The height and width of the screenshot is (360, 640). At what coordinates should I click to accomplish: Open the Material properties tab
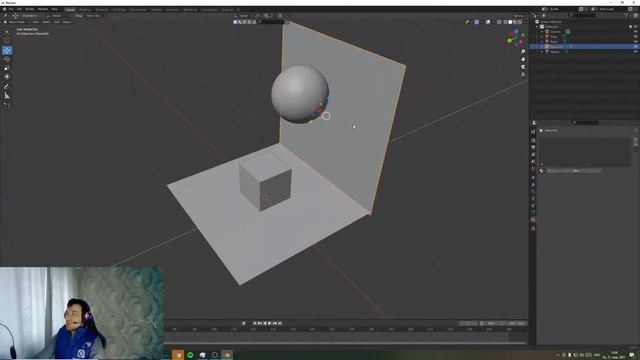[533, 220]
